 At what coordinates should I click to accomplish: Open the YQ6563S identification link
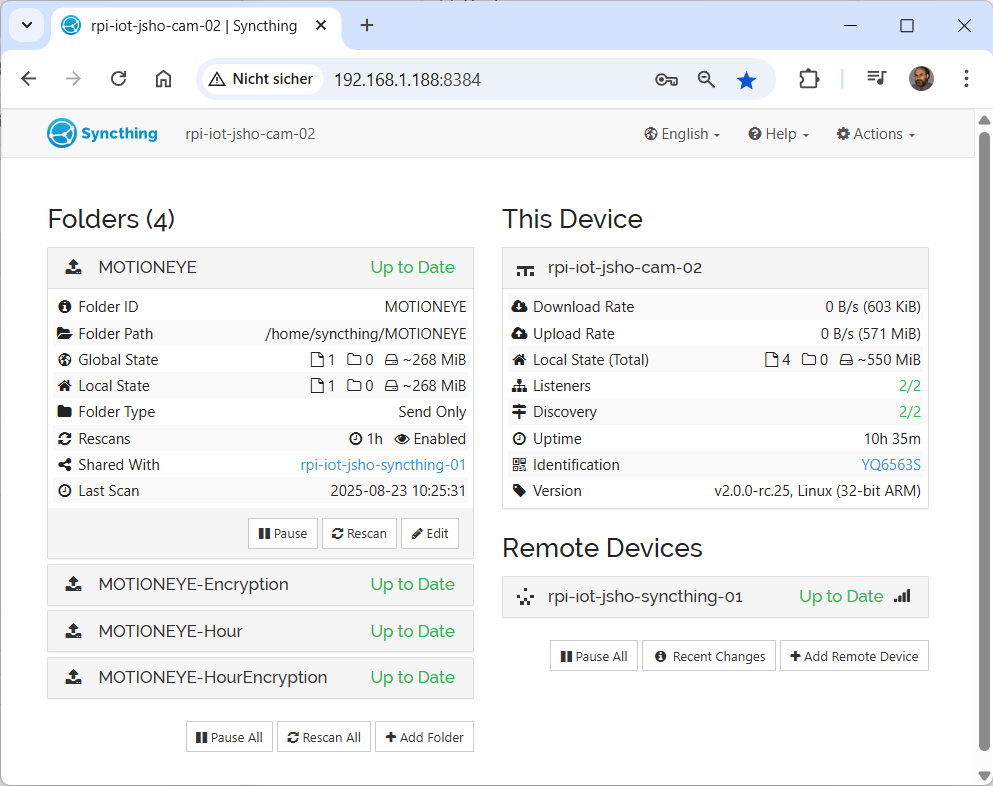[x=890, y=465]
